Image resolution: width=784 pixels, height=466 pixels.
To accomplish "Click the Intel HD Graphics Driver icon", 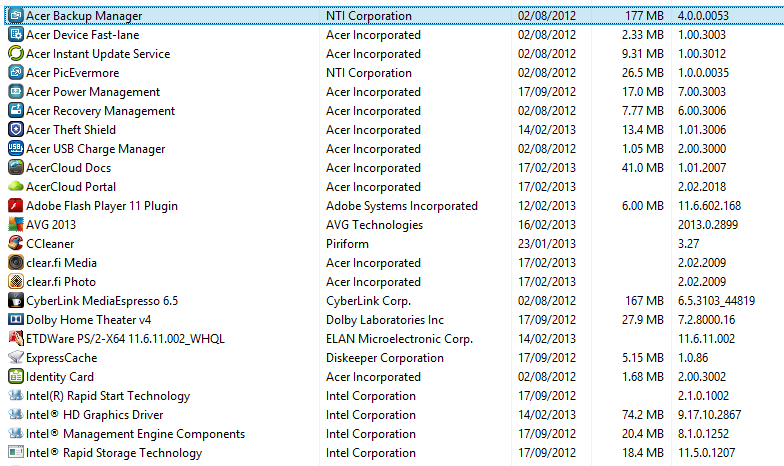I will (16, 414).
